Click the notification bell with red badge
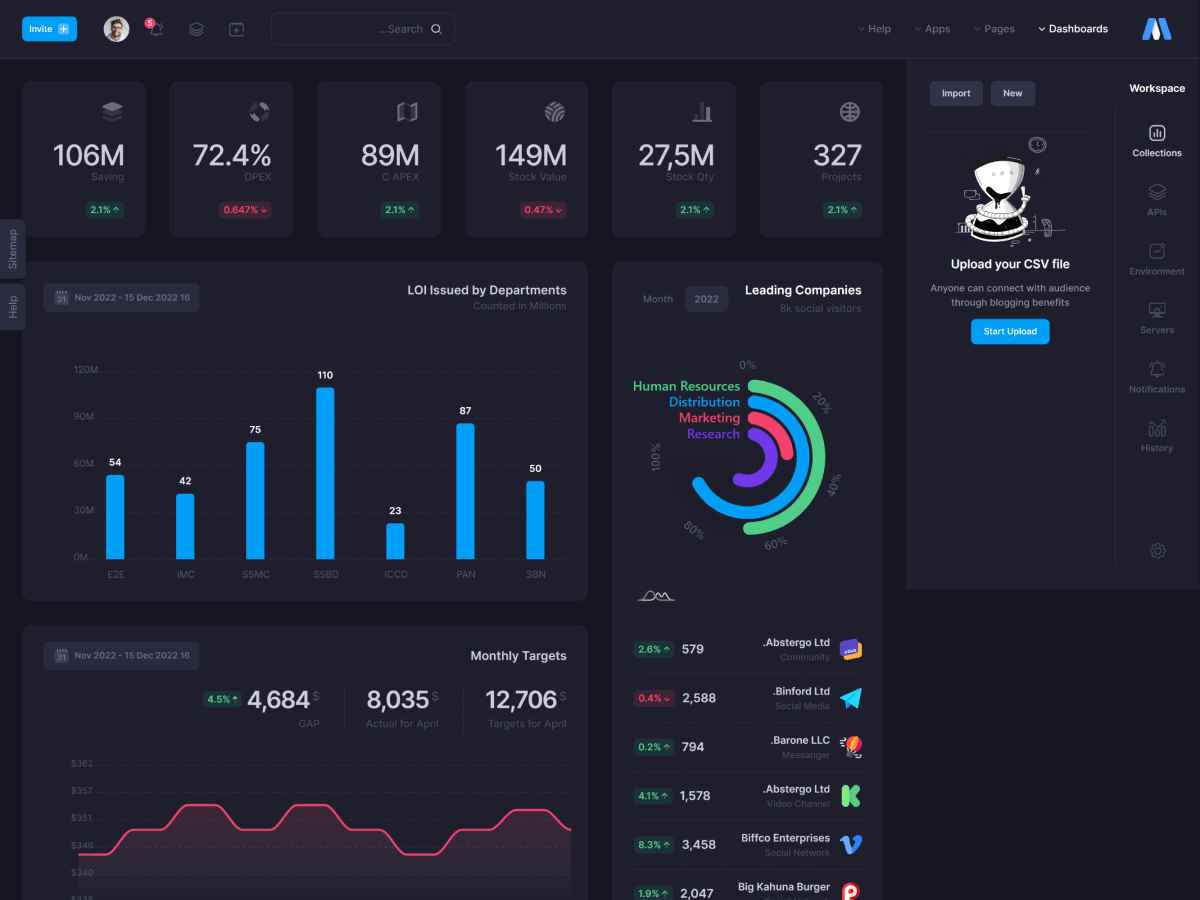 click(x=155, y=29)
